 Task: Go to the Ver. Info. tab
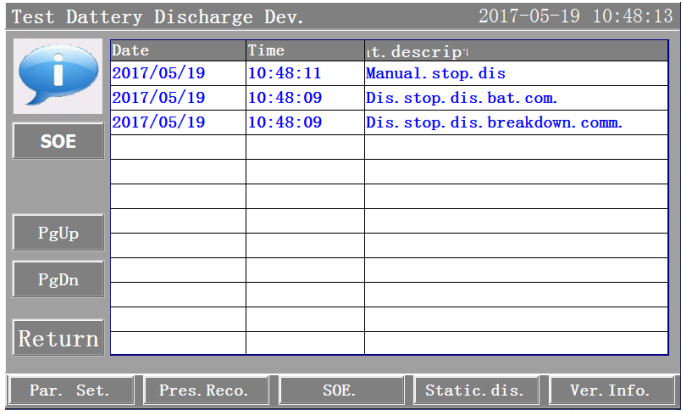coord(609,390)
